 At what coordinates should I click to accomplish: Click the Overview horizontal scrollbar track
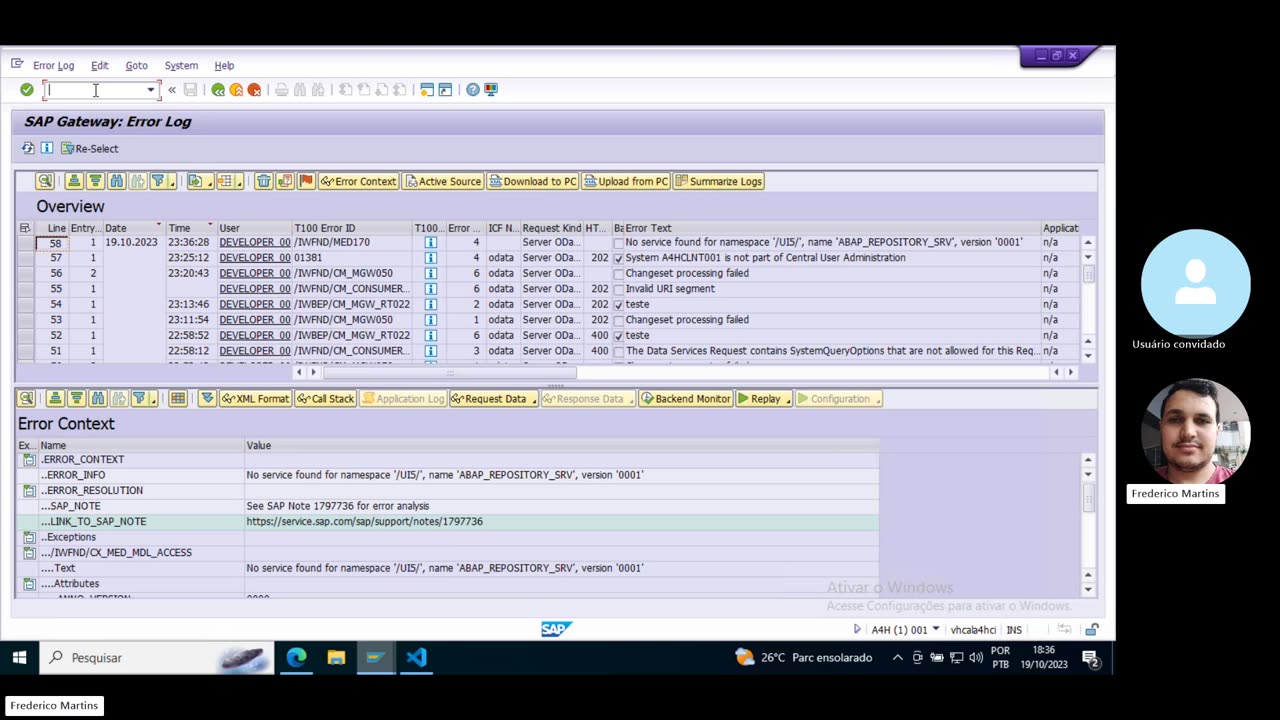point(684,372)
